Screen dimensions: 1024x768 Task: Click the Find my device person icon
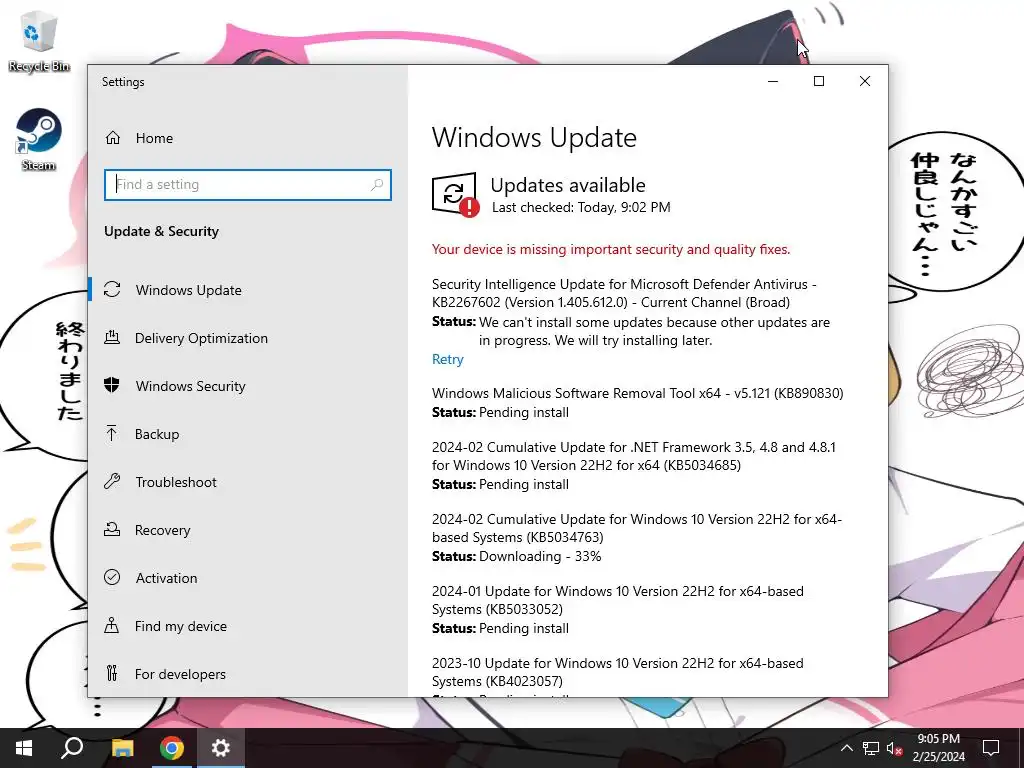(x=112, y=626)
